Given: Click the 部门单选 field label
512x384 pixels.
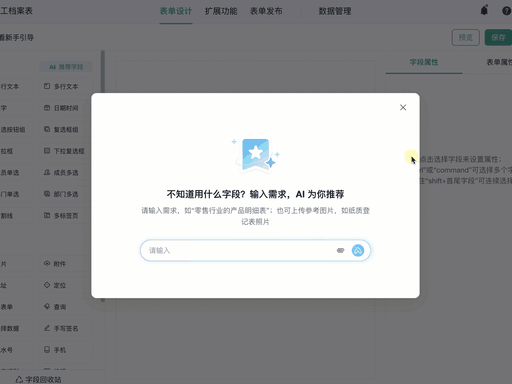Looking at the screenshot, I should pyautogui.click(x=10, y=194).
